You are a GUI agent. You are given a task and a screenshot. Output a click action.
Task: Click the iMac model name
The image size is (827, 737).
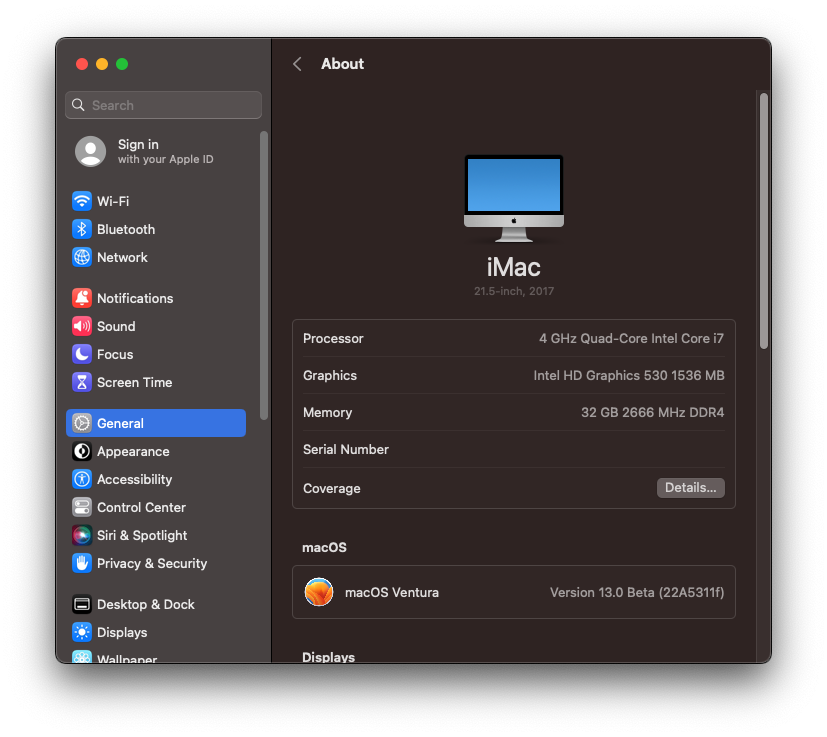tap(514, 267)
